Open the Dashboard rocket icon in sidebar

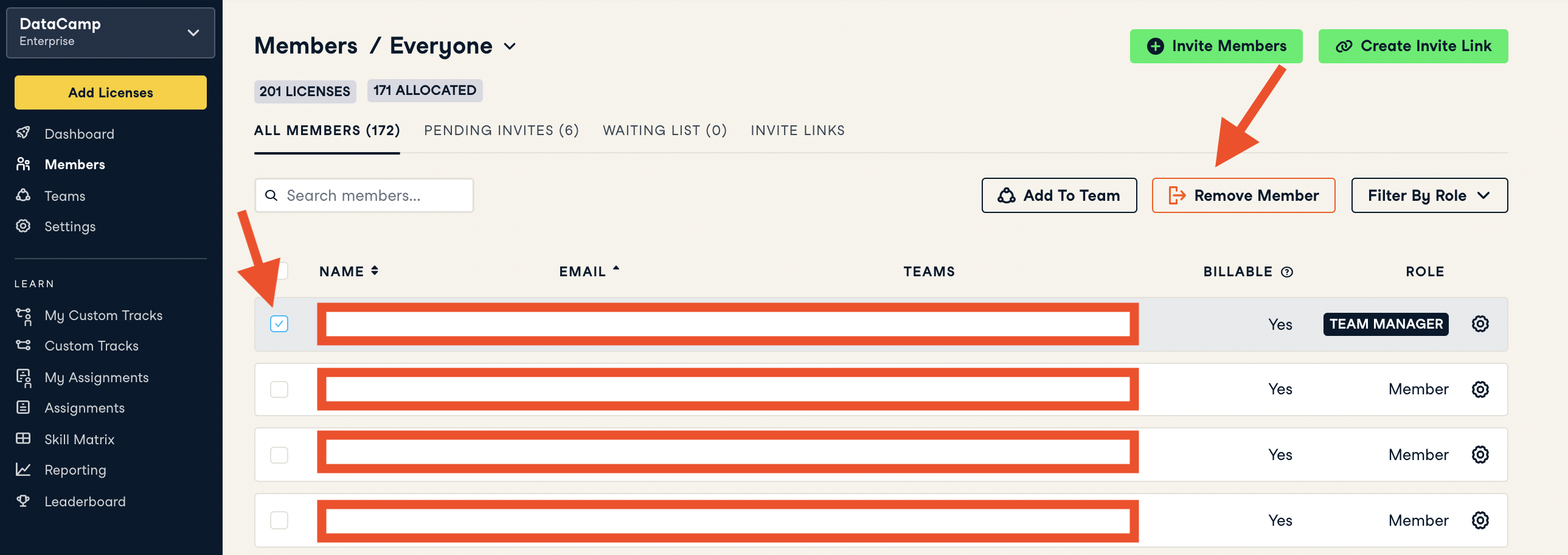point(23,133)
